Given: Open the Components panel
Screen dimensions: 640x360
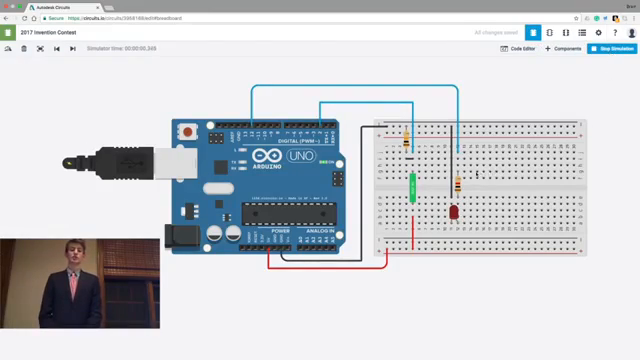Looking at the screenshot, I should tap(563, 49).
